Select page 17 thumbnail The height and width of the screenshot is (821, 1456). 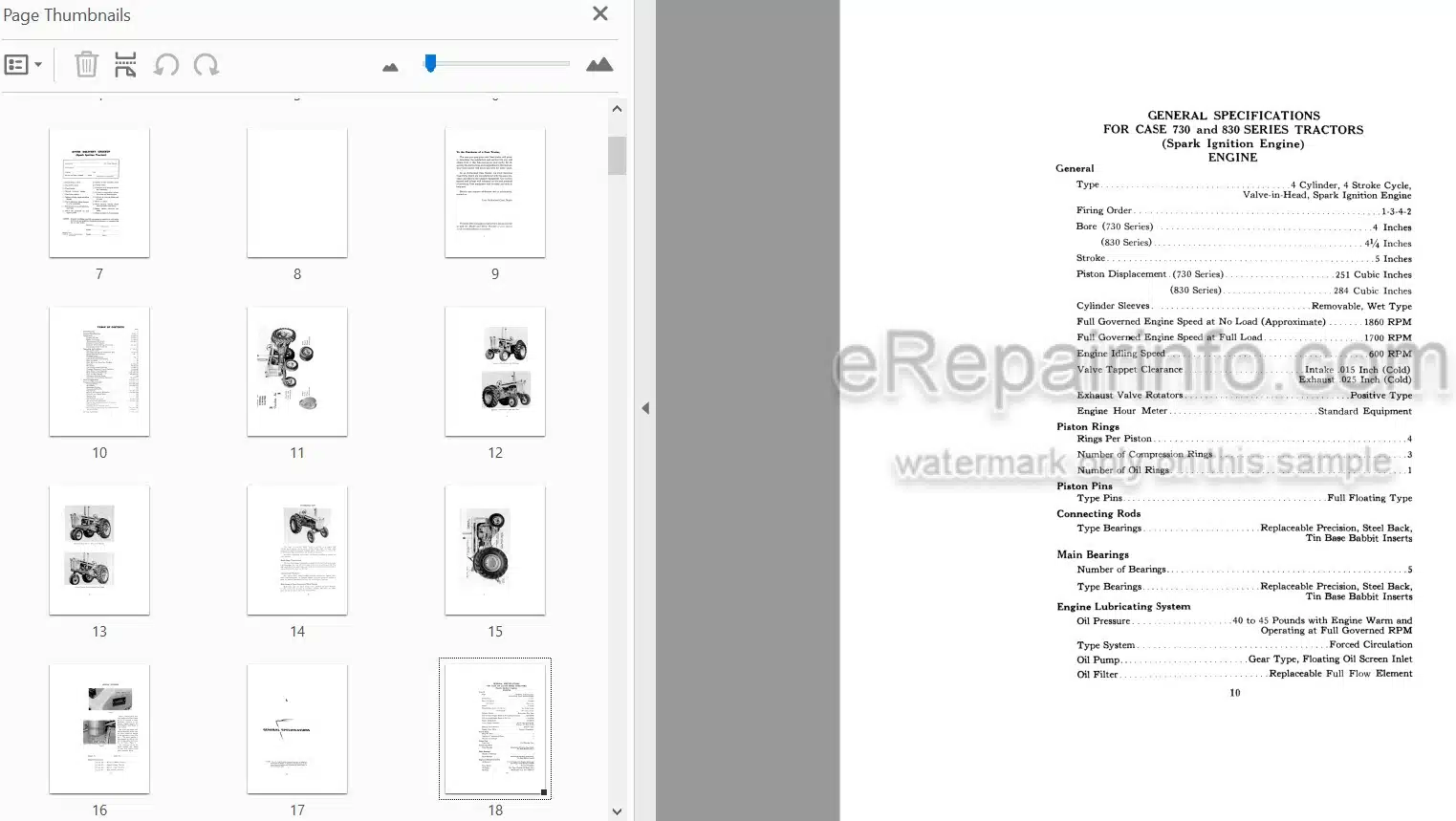click(297, 729)
